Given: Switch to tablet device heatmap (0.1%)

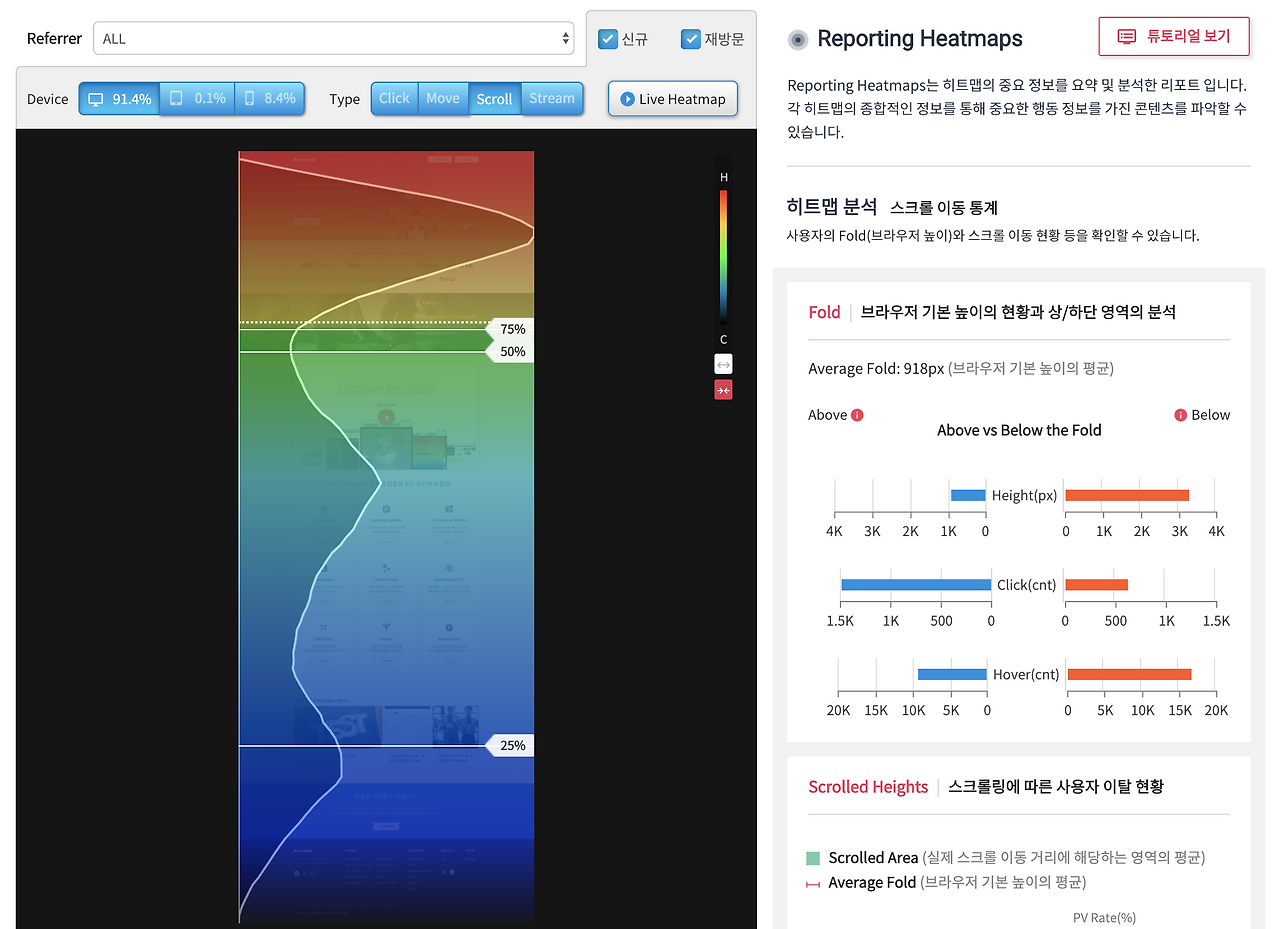Looking at the screenshot, I should [x=196, y=98].
